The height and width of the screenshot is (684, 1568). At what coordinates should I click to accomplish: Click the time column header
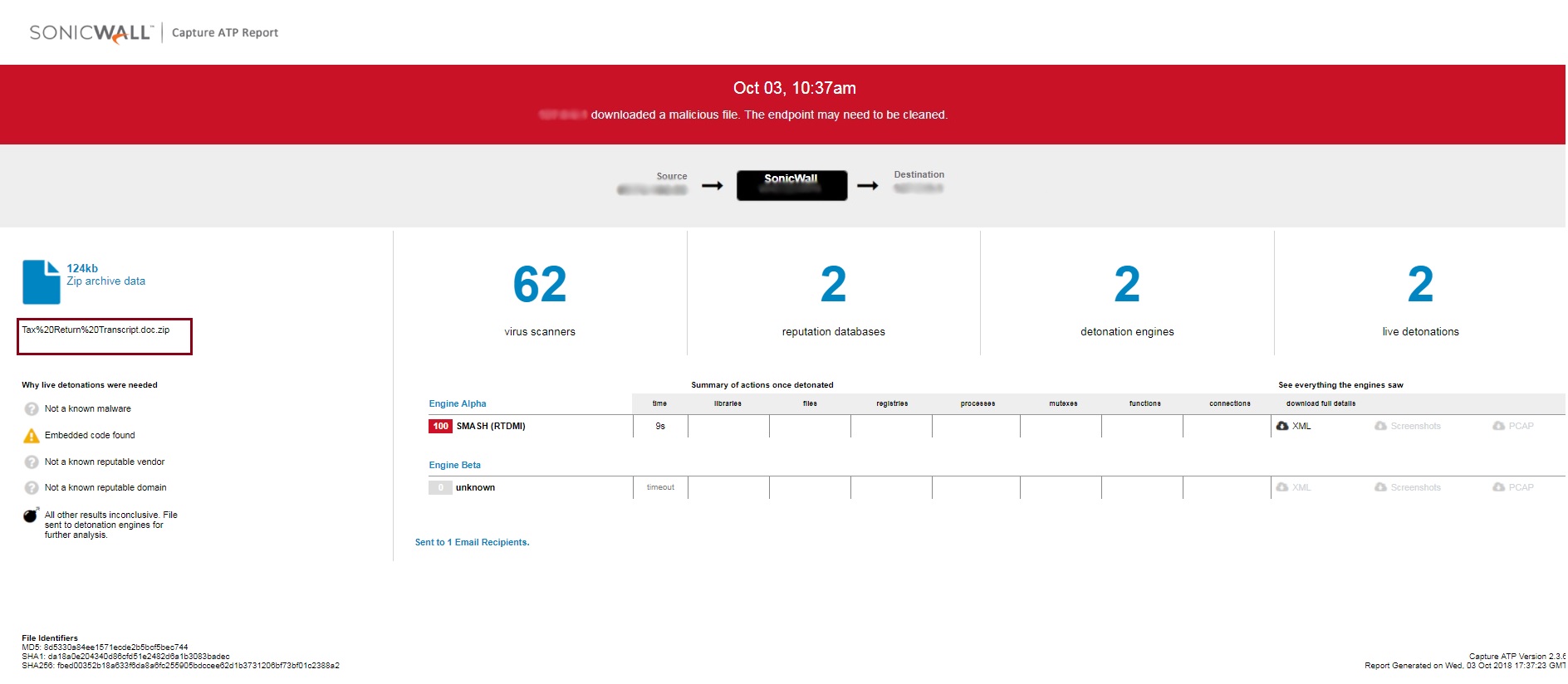tap(659, 404)
